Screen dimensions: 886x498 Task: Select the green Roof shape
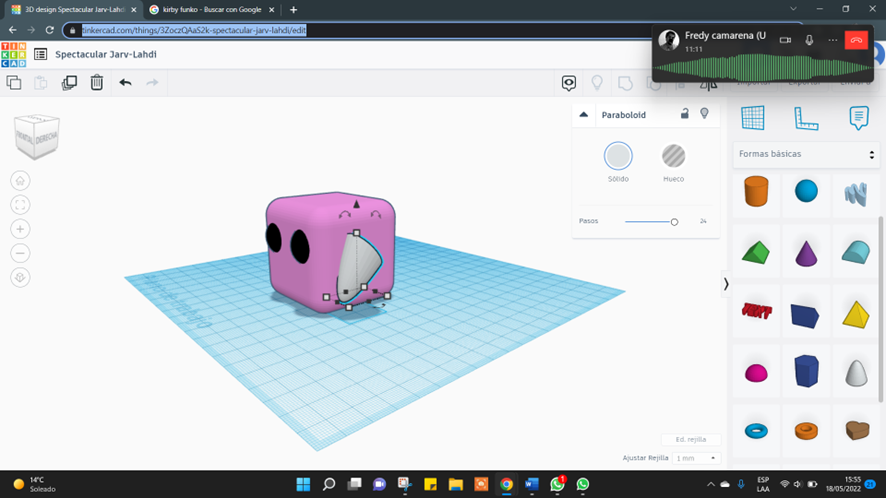point(756,252)
